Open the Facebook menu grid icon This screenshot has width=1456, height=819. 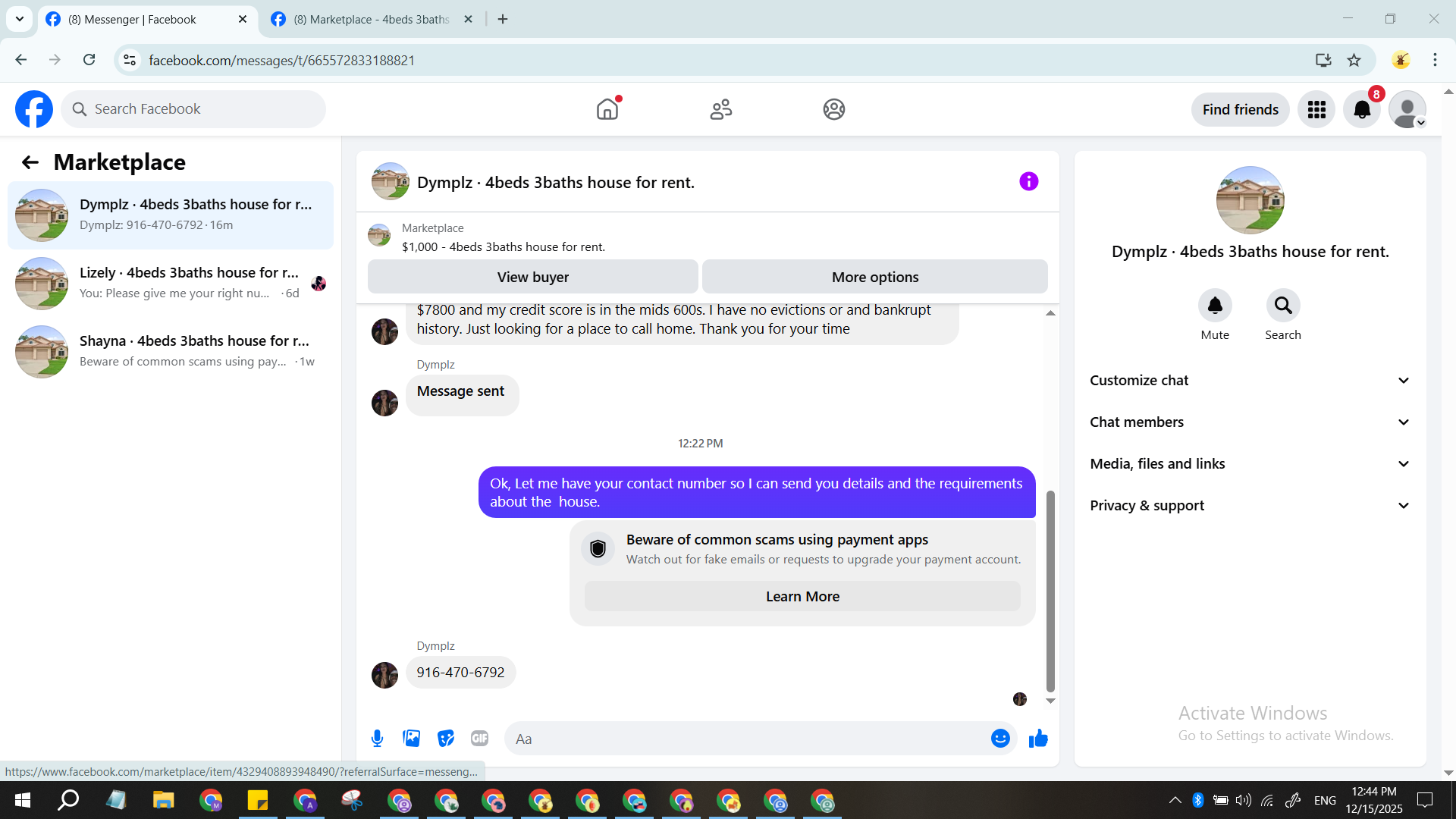pos(1316,110)
